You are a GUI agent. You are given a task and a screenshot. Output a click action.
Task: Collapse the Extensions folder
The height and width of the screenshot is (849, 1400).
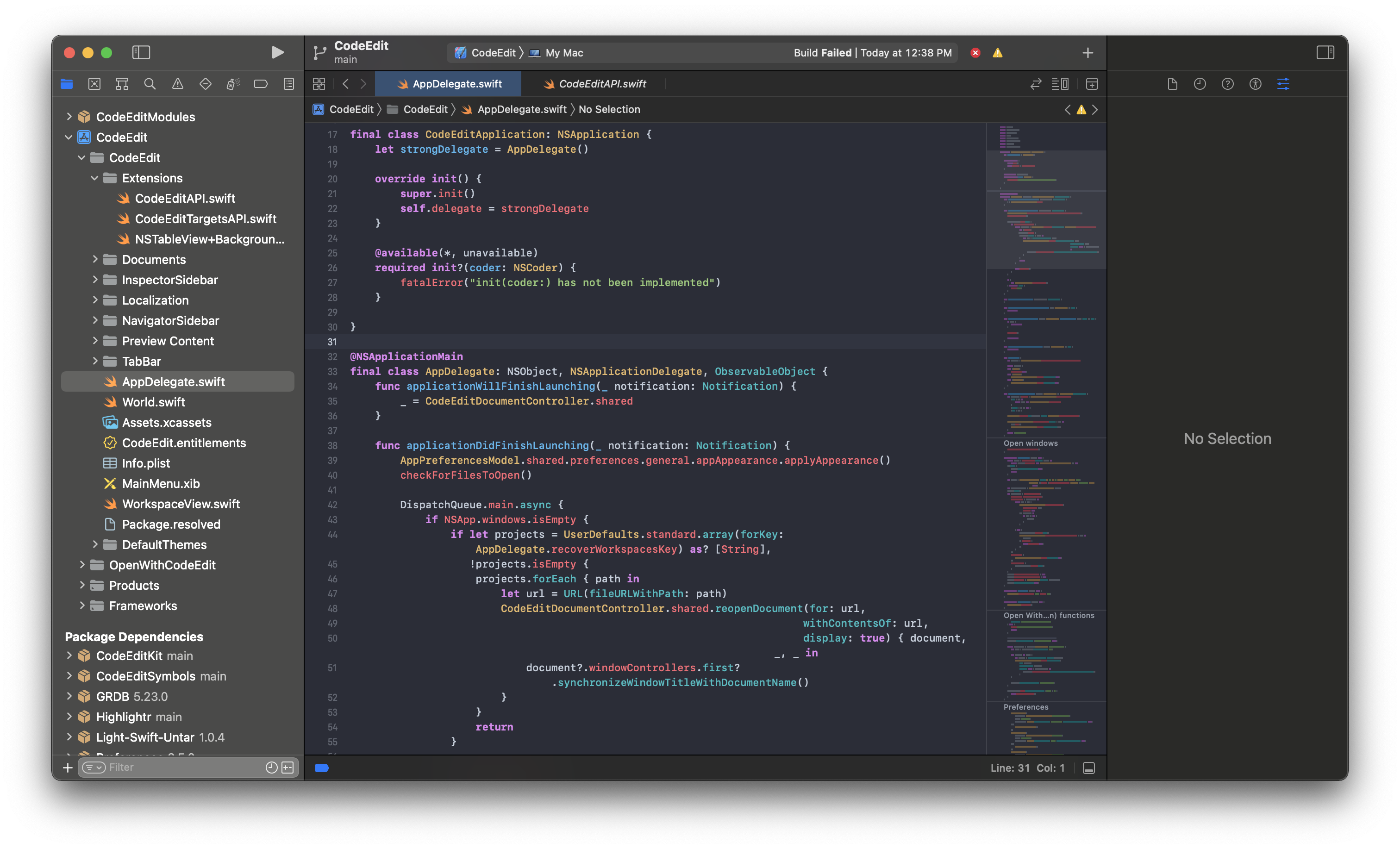coord(94,178)
